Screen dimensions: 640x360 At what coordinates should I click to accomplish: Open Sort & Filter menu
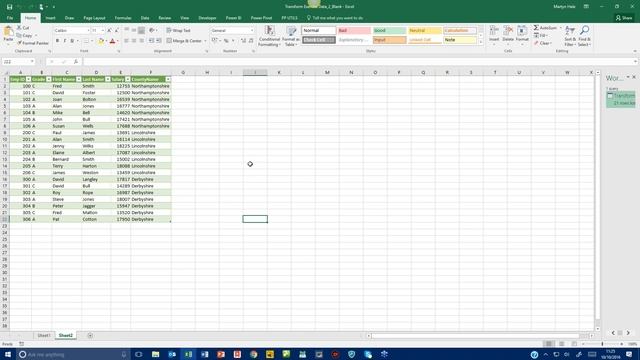pyautogui.click(x=570, y=36)
